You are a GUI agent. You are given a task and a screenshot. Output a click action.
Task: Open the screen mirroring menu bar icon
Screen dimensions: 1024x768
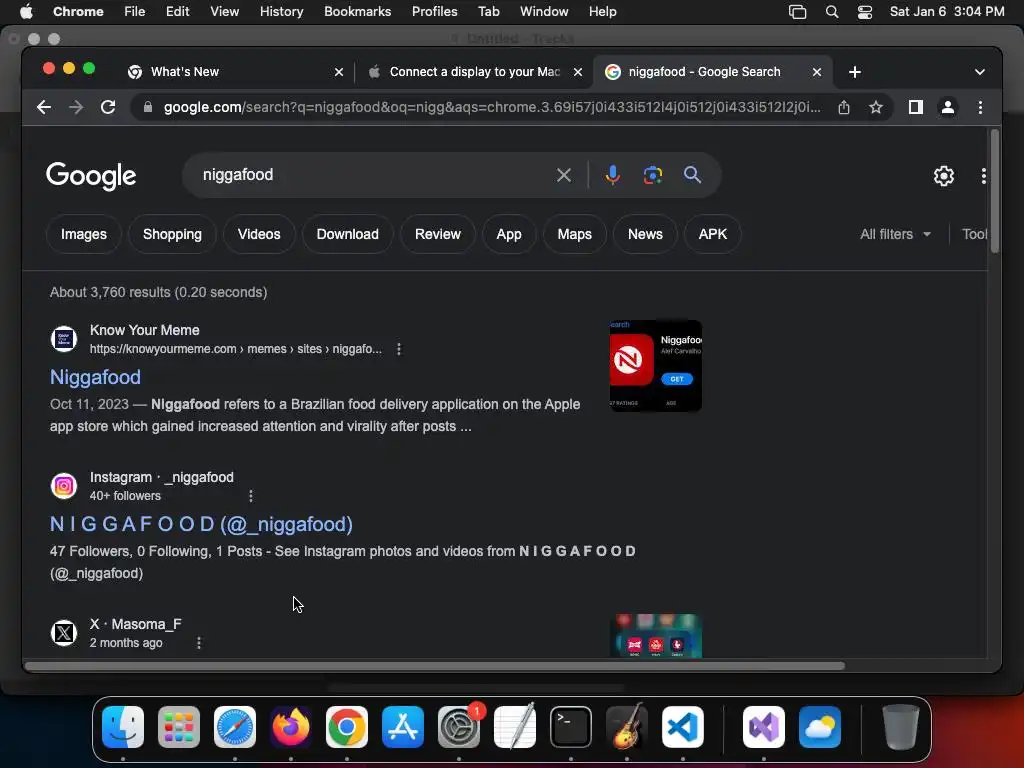[x=797, y=12]
